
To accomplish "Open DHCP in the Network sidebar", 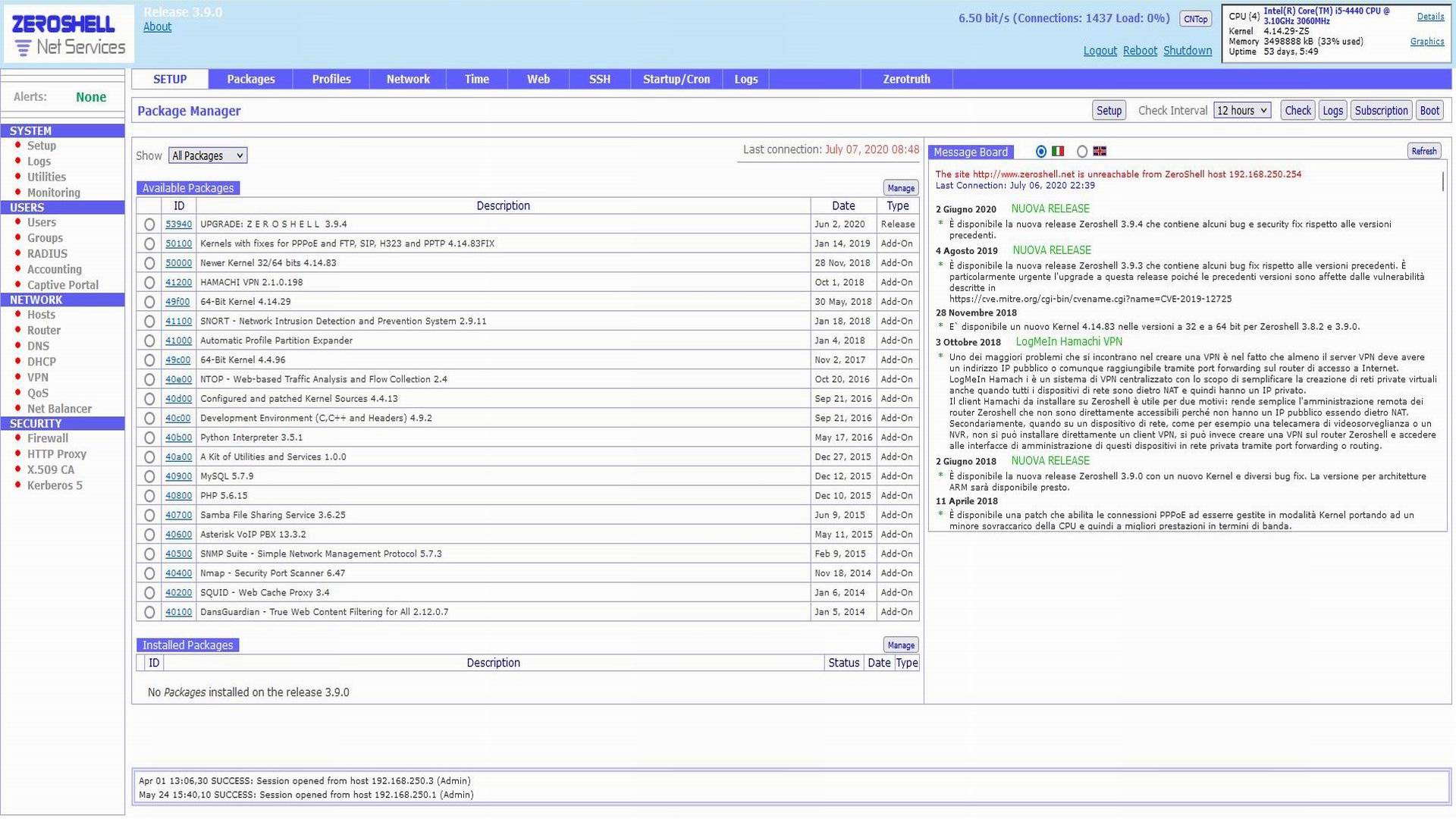I will (42, 362).
